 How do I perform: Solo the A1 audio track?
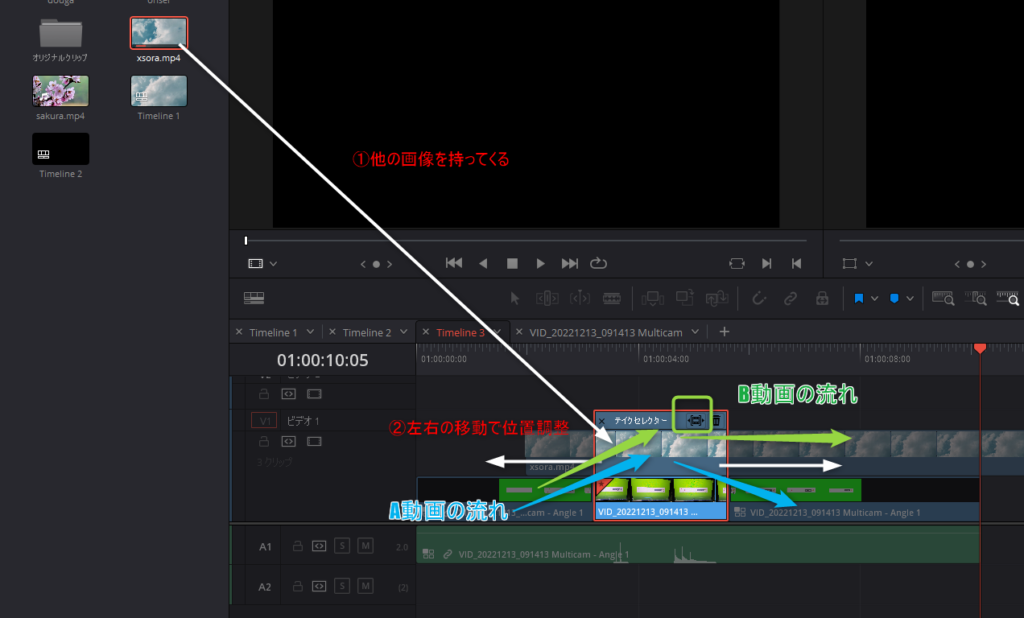pyautogui.click(x=342, y=545)
